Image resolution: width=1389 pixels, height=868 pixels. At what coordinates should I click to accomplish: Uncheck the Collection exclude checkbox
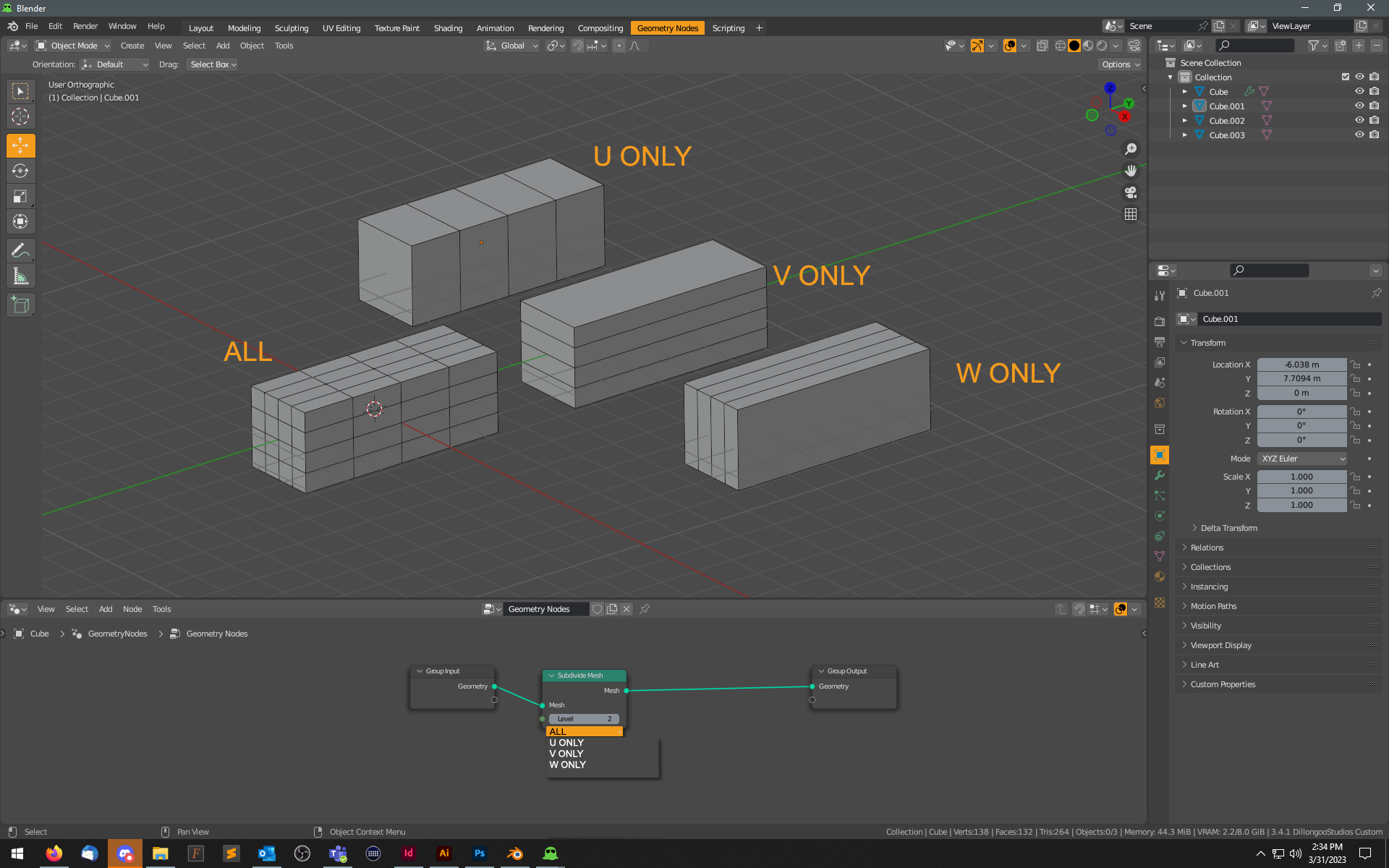pos(1346,77)
